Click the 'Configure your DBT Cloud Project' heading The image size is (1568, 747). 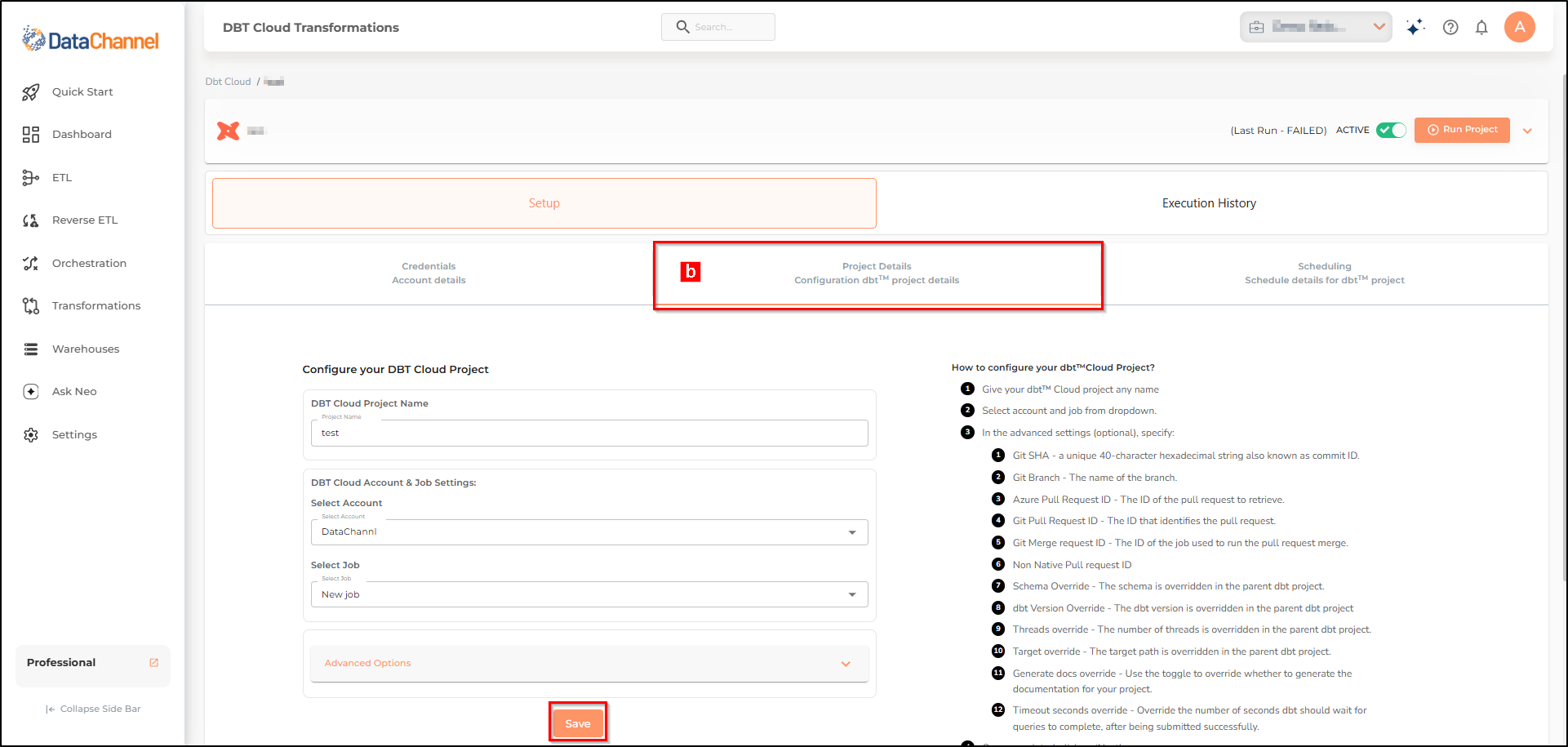pos(395,370)
